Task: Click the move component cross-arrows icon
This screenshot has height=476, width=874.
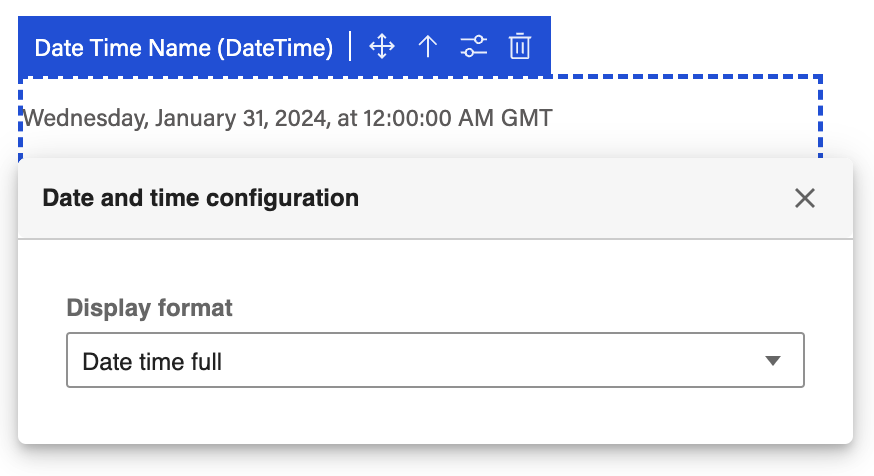Action: pyautogui.click(x=382, y=46)
